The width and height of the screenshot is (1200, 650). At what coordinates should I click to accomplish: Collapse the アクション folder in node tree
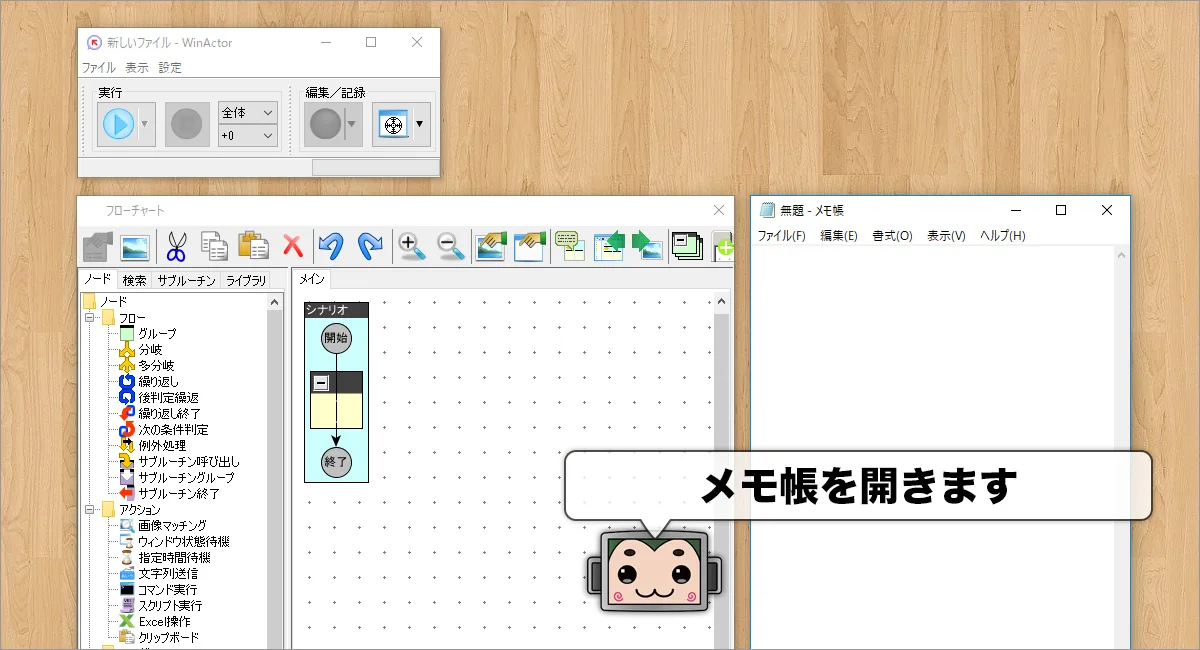tap(89, 510)
